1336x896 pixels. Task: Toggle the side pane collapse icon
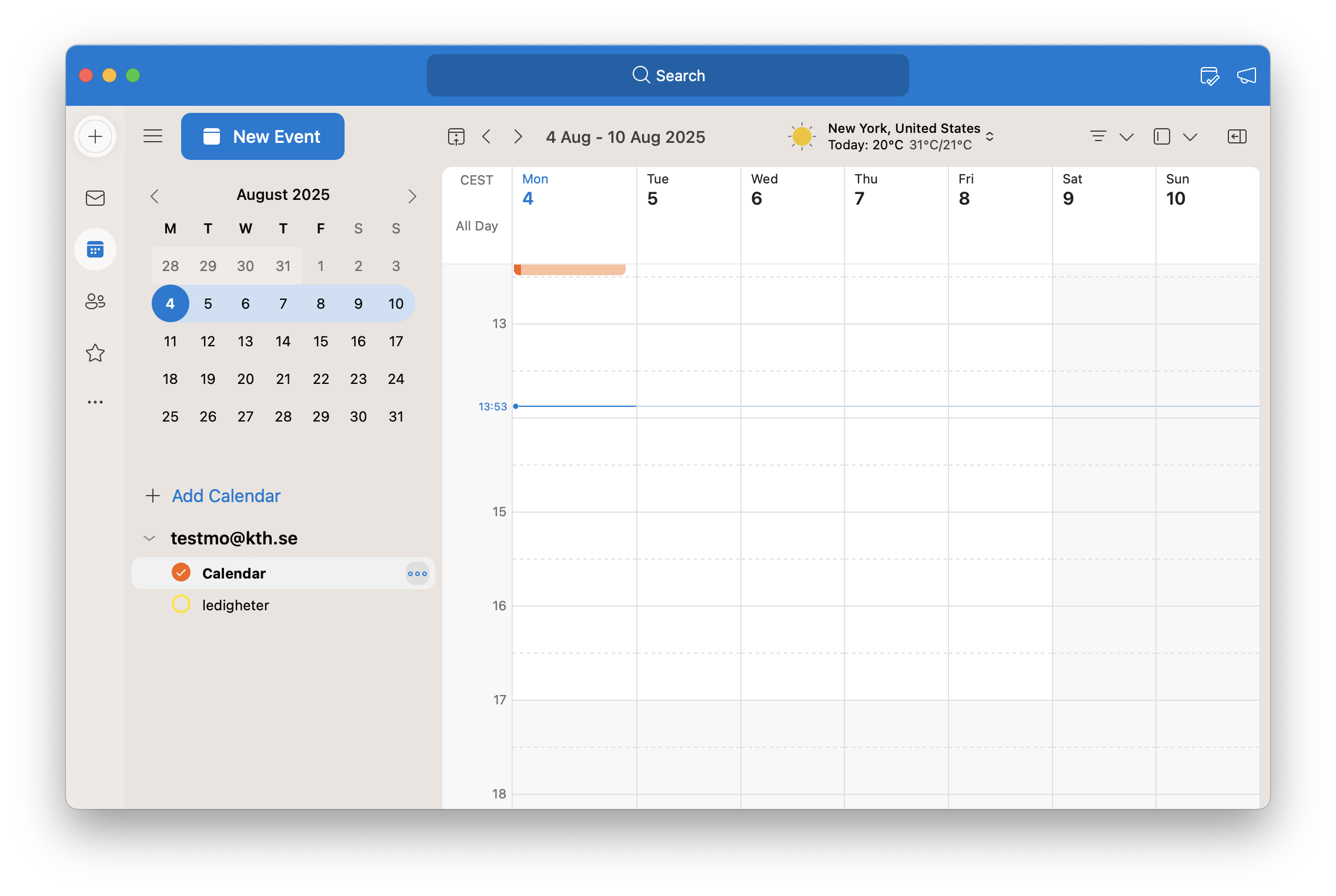(x=1237, y=136)
